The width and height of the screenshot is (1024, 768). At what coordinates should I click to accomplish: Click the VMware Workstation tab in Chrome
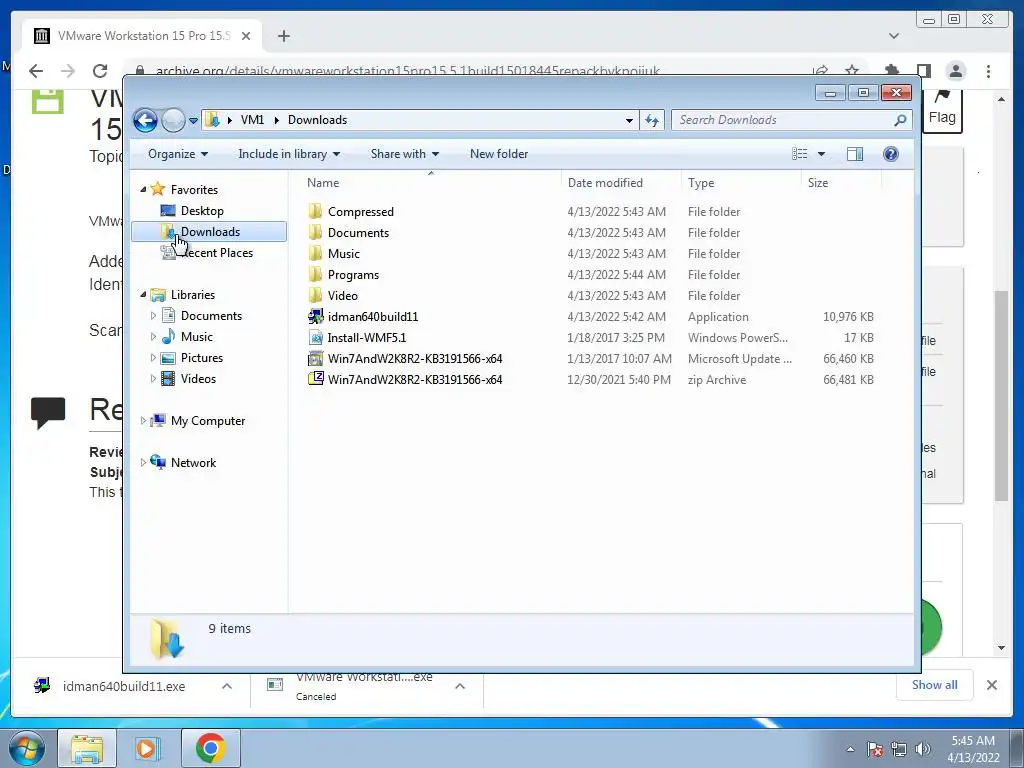point(142,36)
